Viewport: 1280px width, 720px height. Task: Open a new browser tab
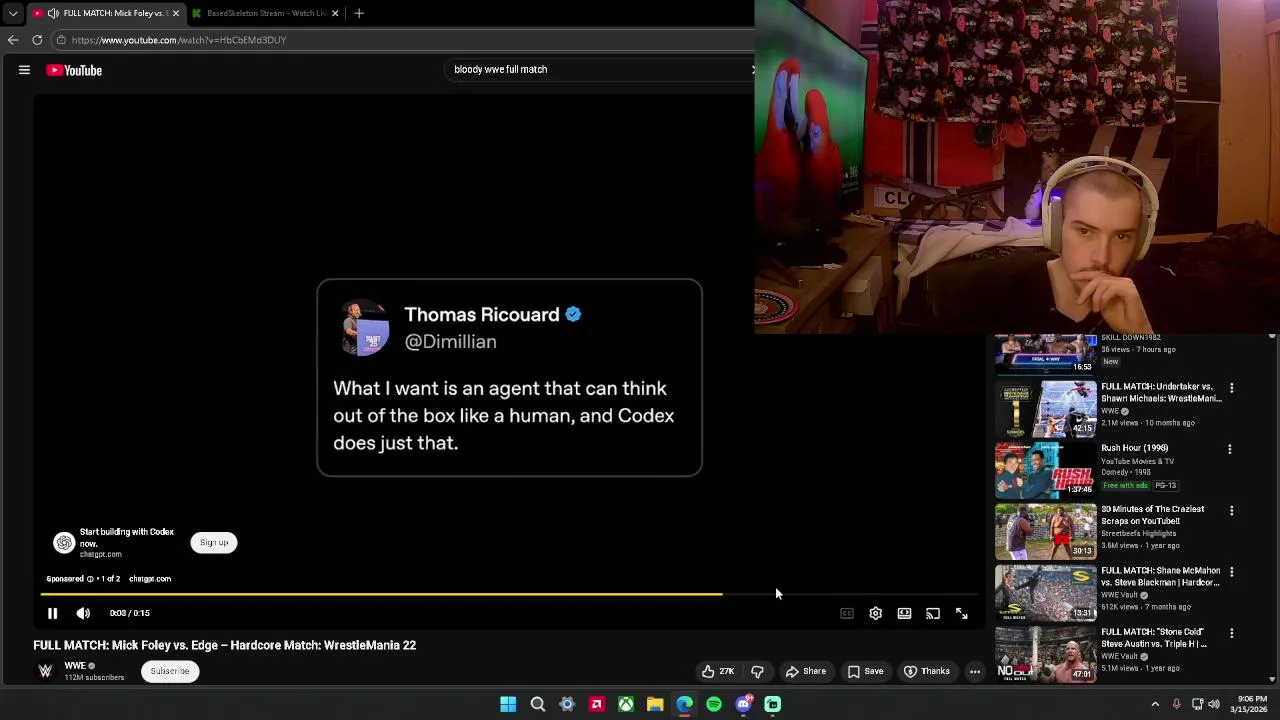(359, 13)
